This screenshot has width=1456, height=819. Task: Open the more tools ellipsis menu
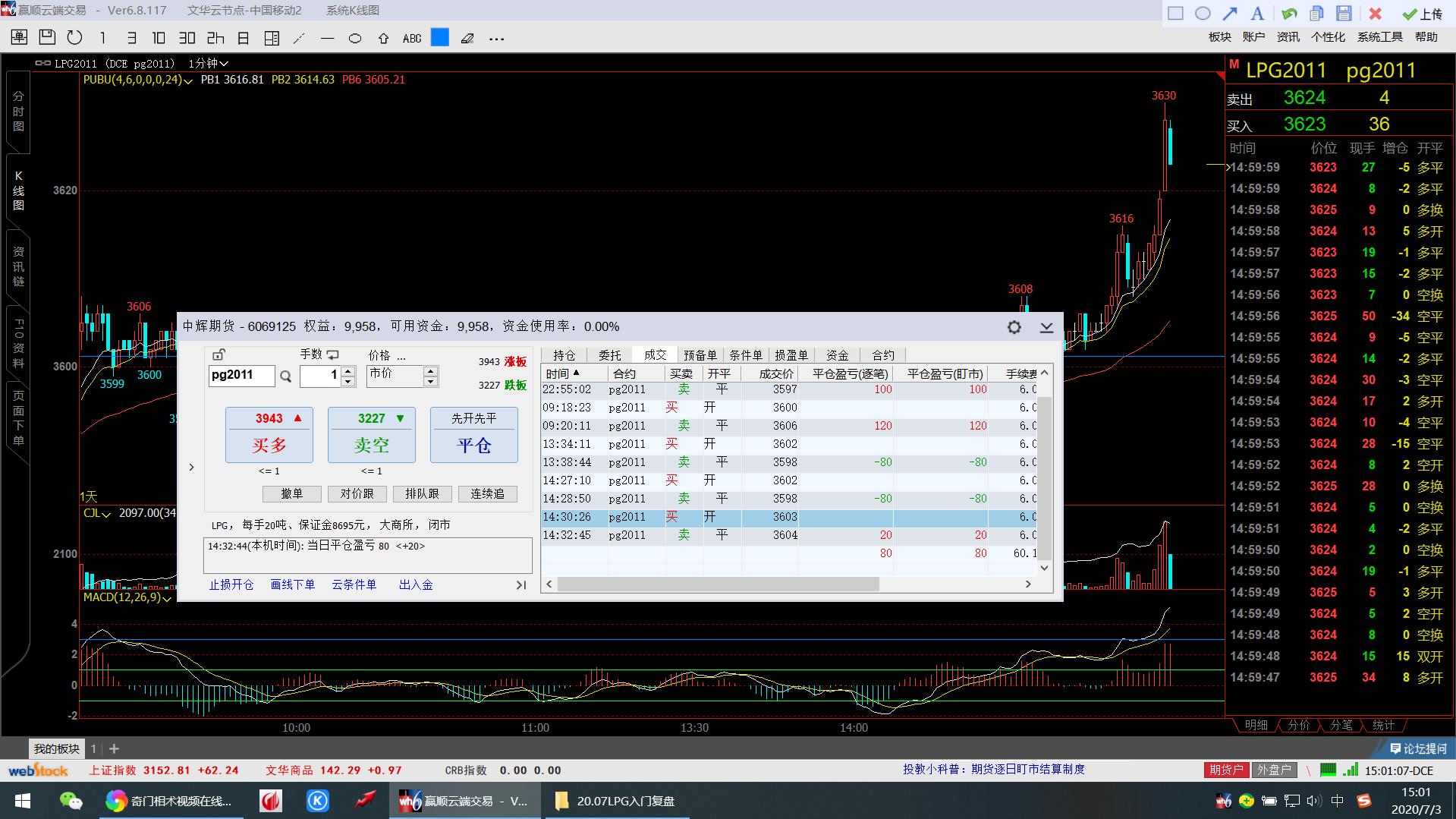[x=496, y=39]
